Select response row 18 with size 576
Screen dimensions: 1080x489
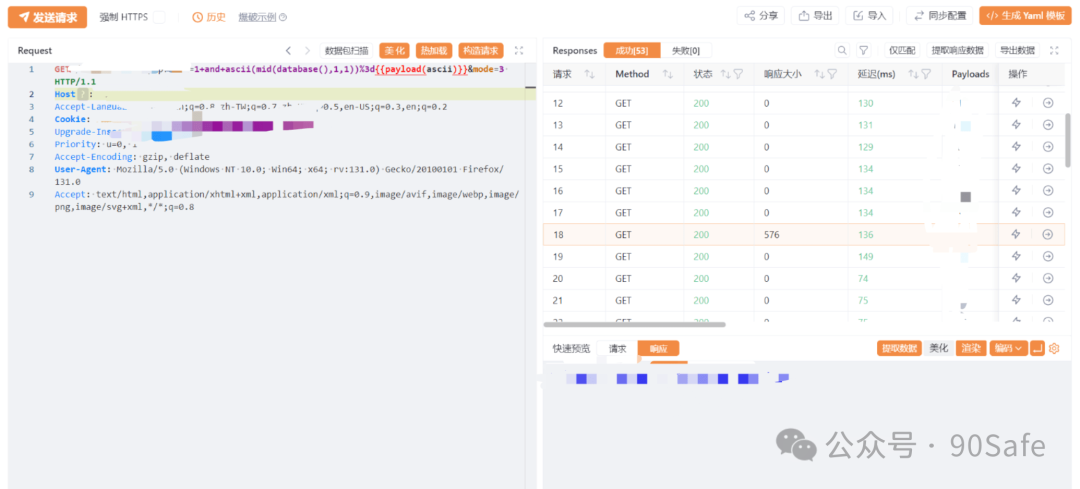point(804,235)
